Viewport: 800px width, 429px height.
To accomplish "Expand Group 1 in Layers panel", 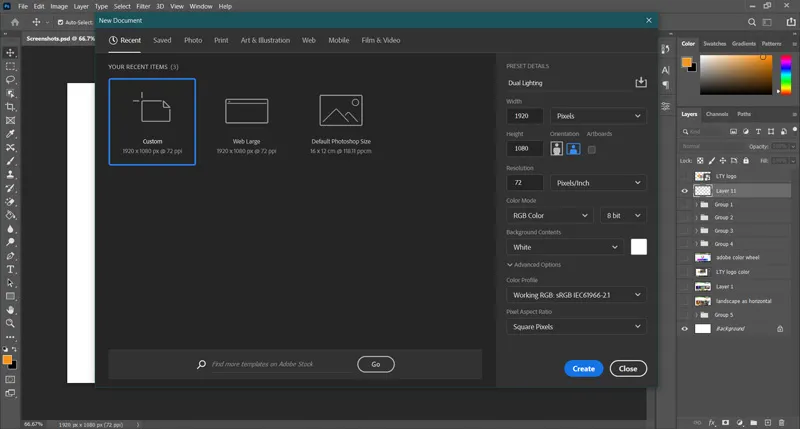I will point(696,204).
